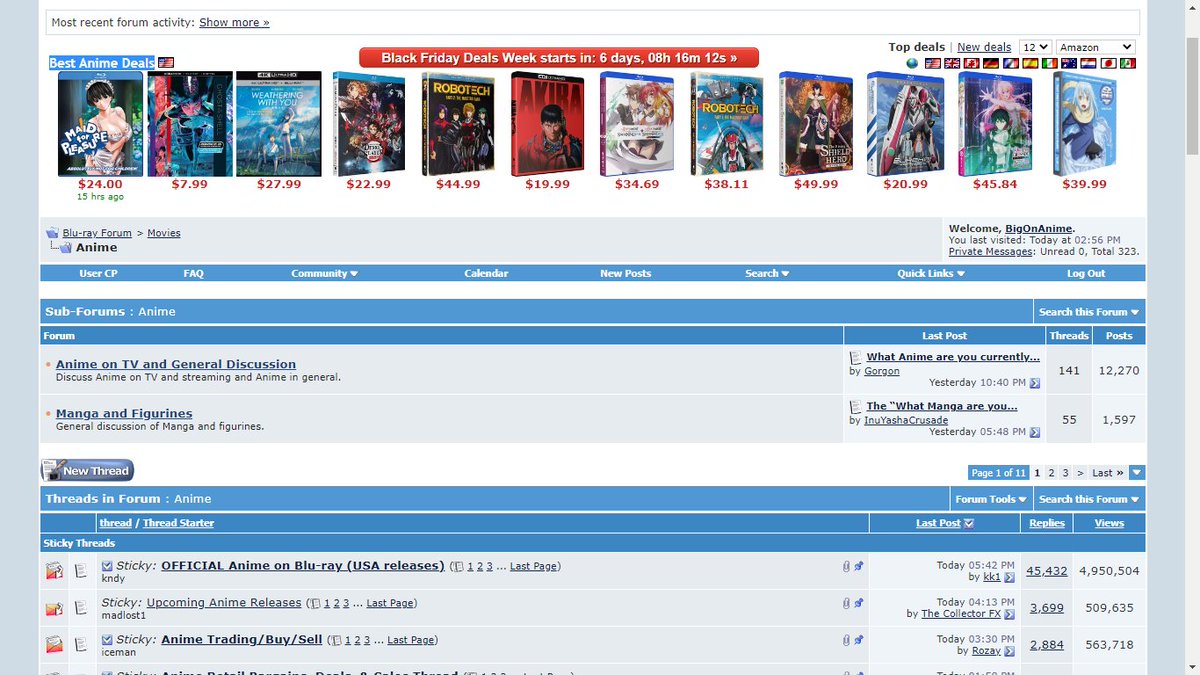Go to last post icon by InuYashaCrusade
This screenshot has height=675, width=1200.
(x=1035, y=432)
